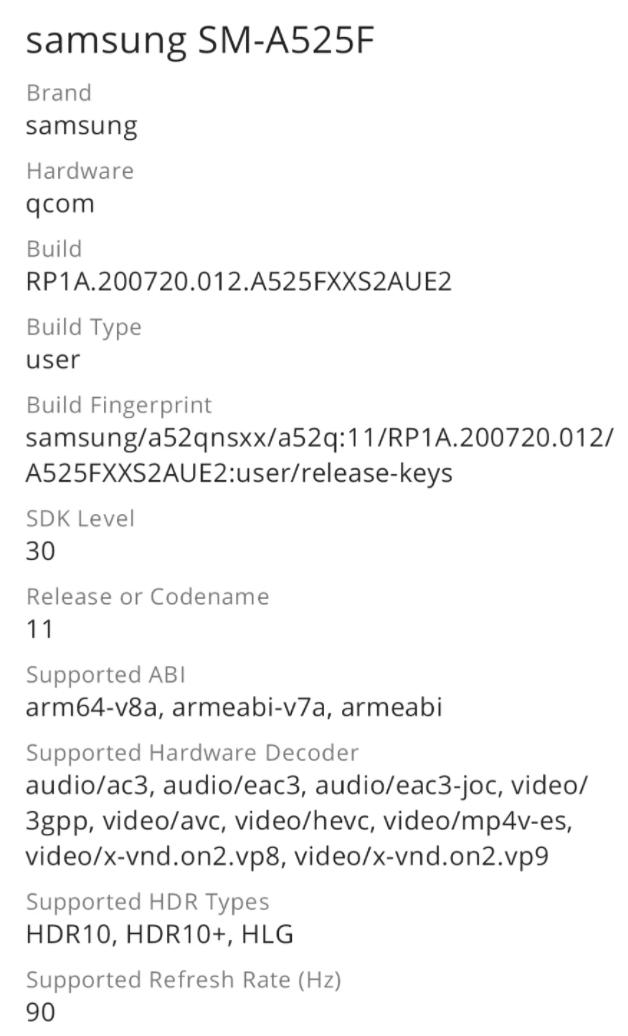Tap the Supported ABI label
628x1036 pixels.
click(x=105, y=674)
